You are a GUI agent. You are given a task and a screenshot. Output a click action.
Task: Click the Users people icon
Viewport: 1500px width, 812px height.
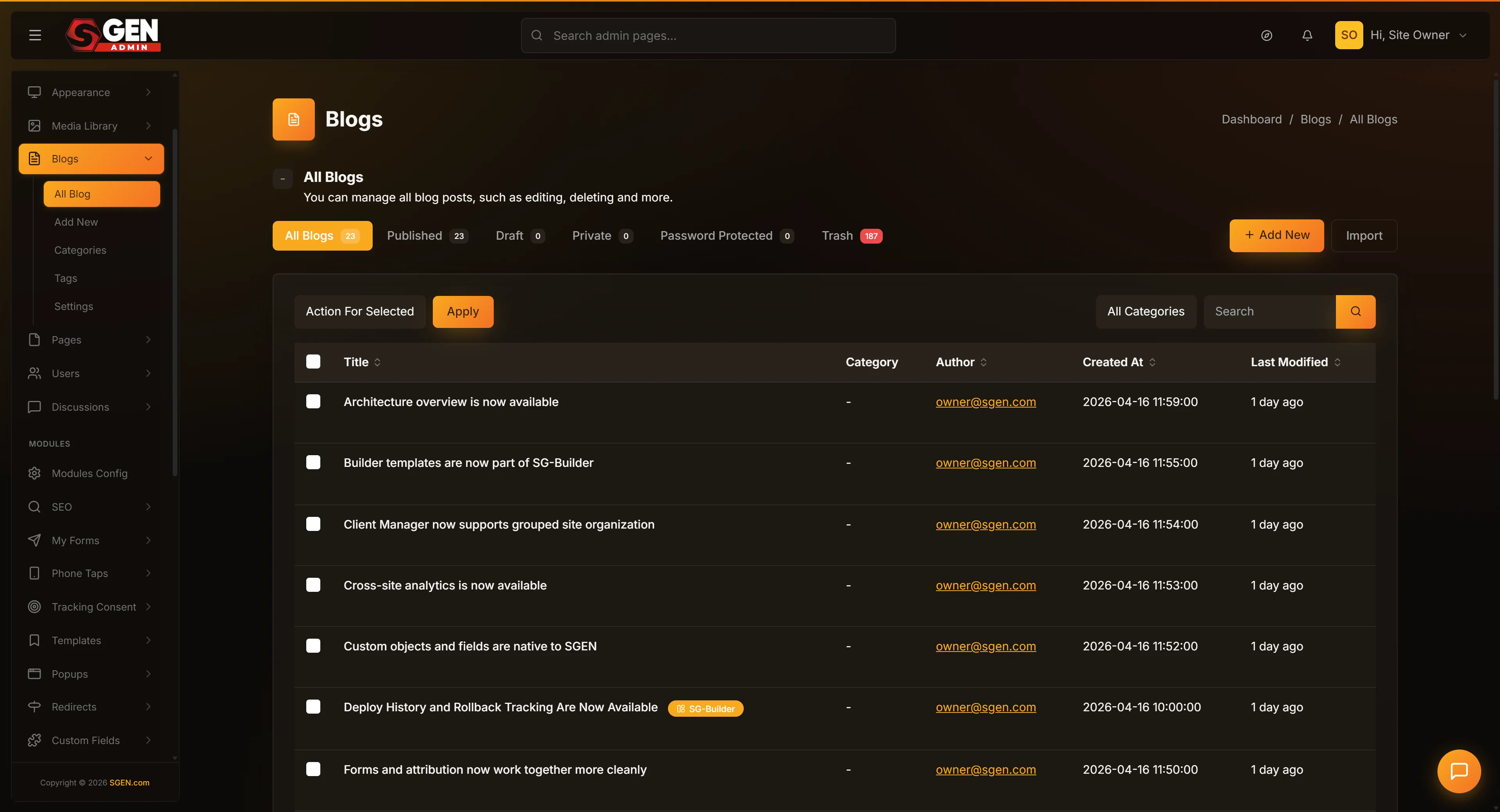pyautogui.click(x=34, y=373)
